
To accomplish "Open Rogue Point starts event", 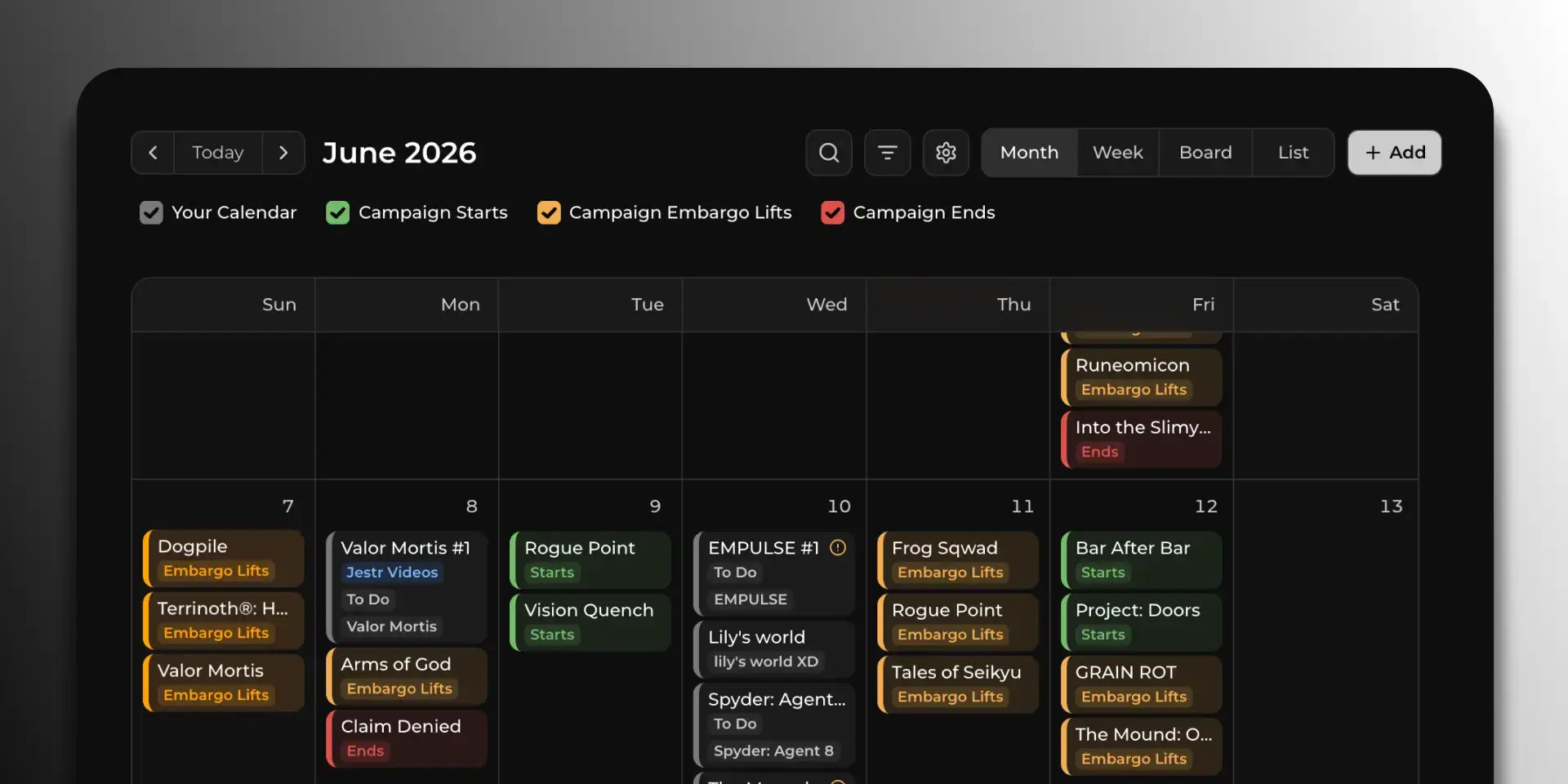I will [x=590, y=560].
